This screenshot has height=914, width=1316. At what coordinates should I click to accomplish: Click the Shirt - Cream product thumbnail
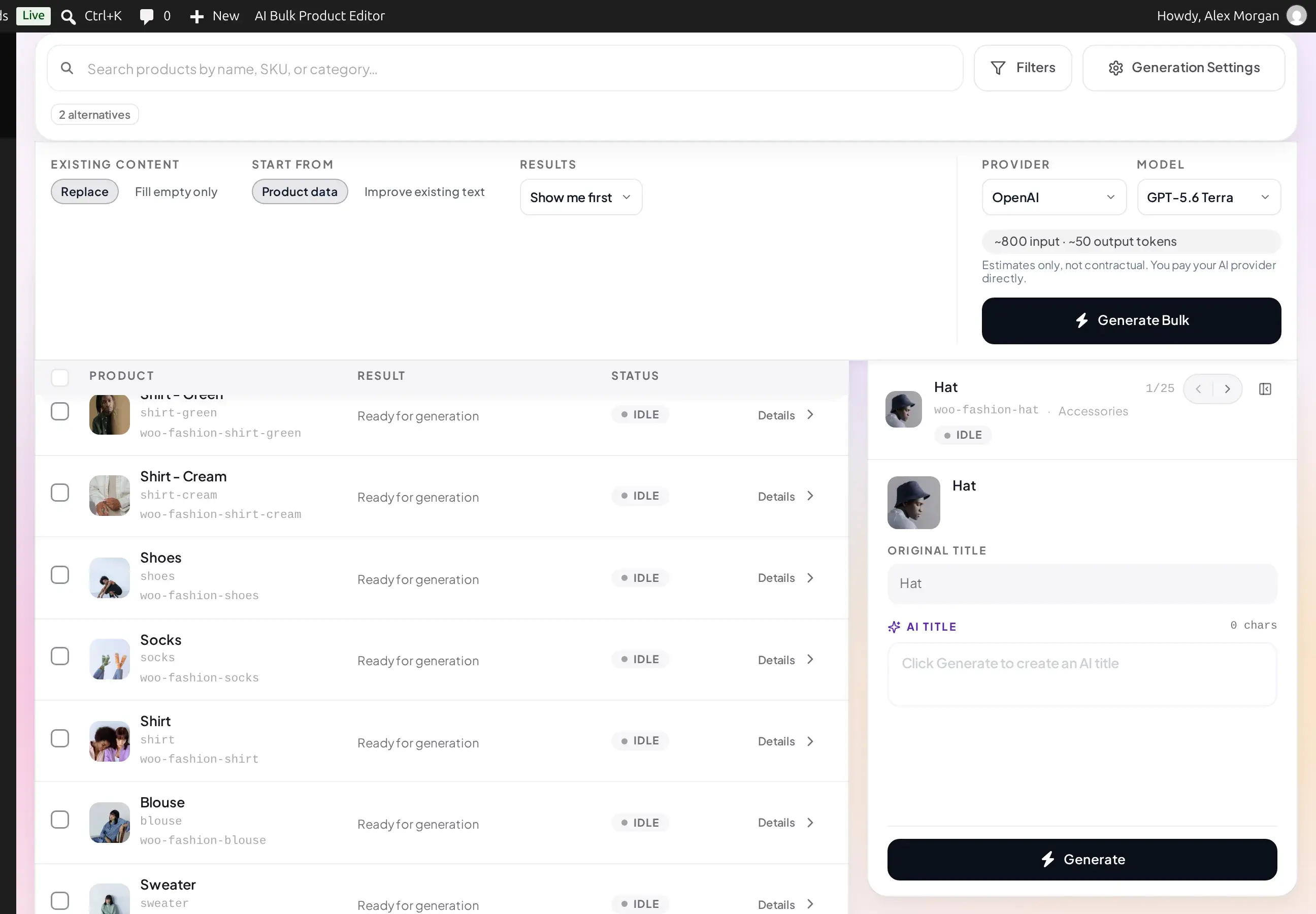[x=109, y=496]
